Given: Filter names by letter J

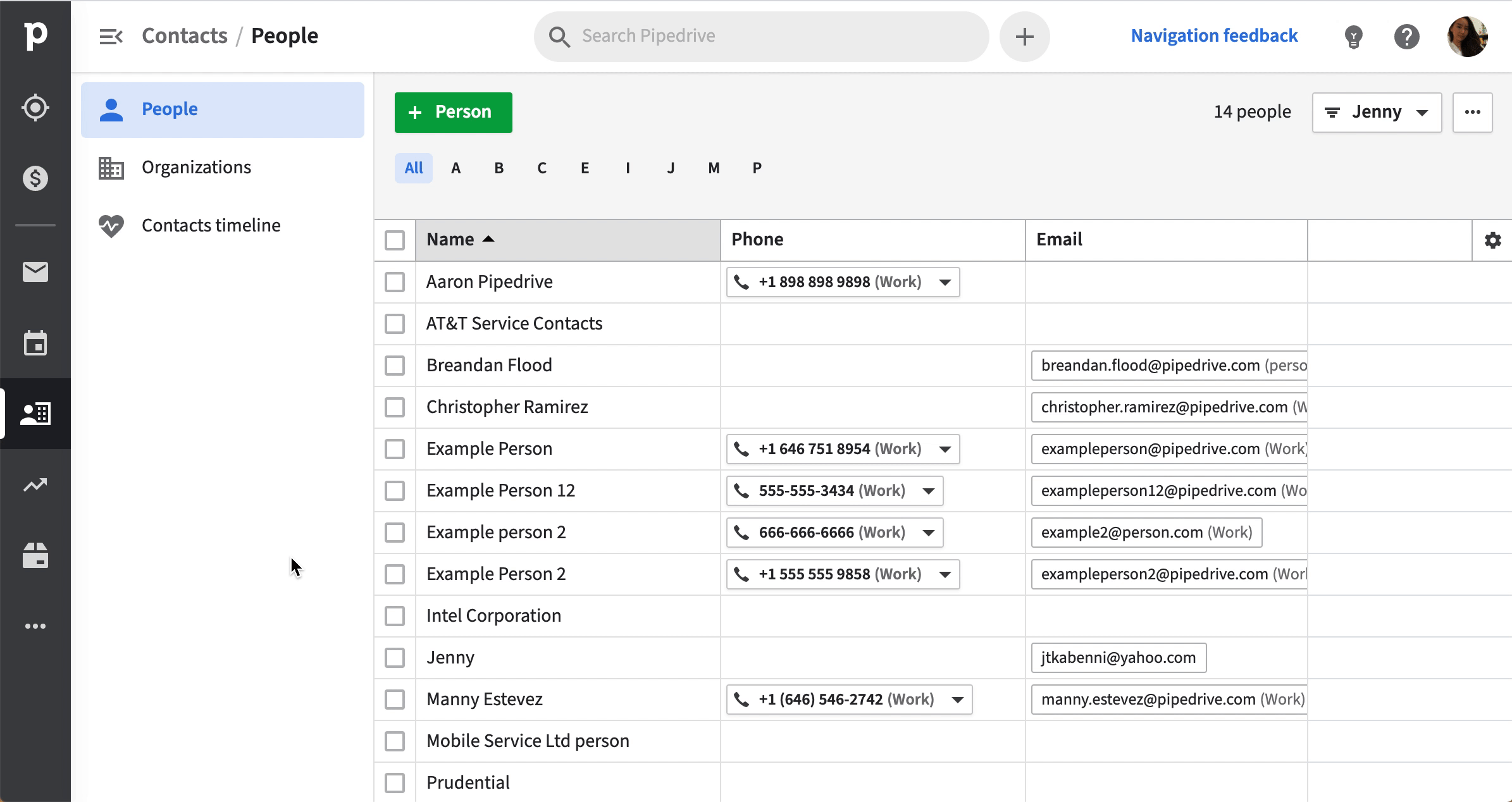Looking at the screenshot, I should point(671,168).
